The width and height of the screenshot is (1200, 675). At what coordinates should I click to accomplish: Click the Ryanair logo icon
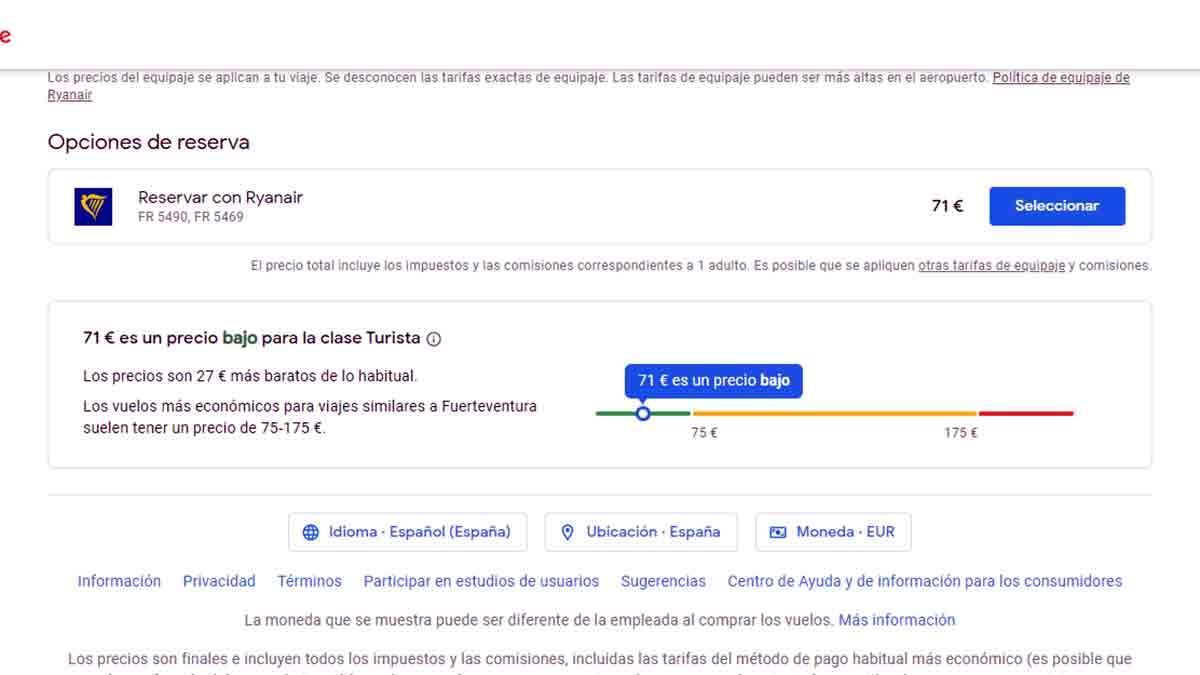(x=93, y=206)
